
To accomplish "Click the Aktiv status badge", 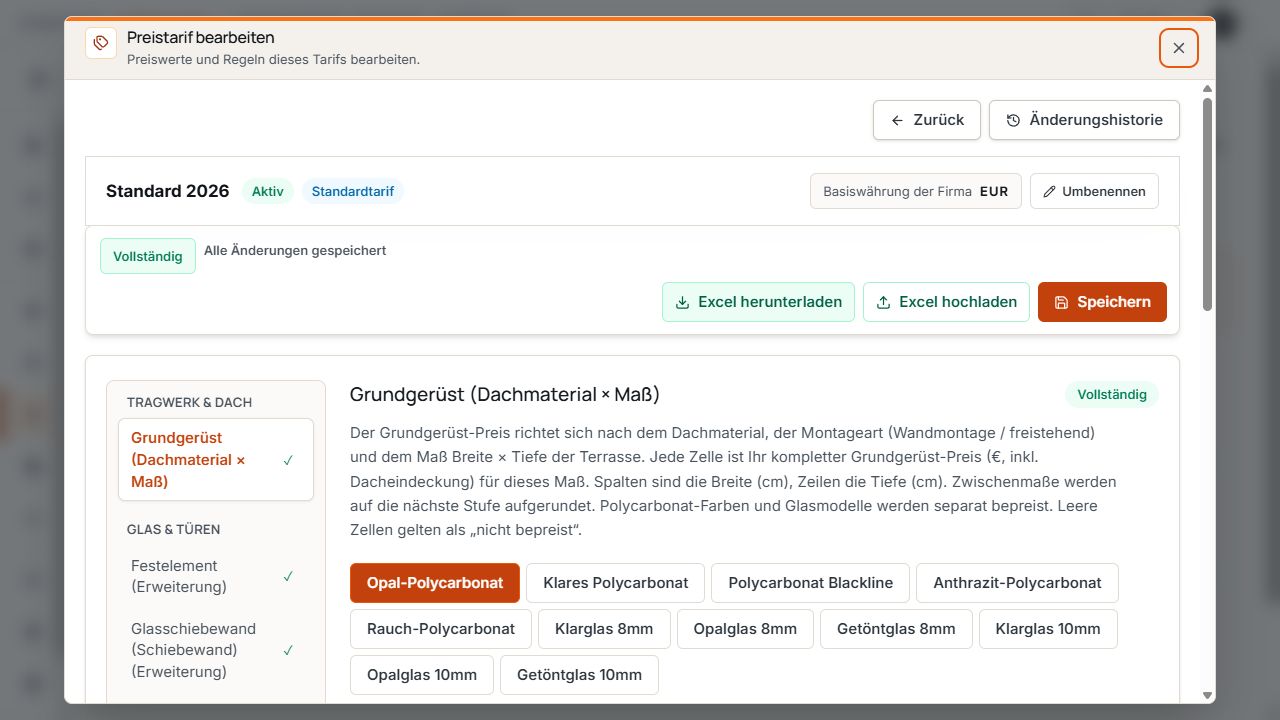I will pos(267,191).
